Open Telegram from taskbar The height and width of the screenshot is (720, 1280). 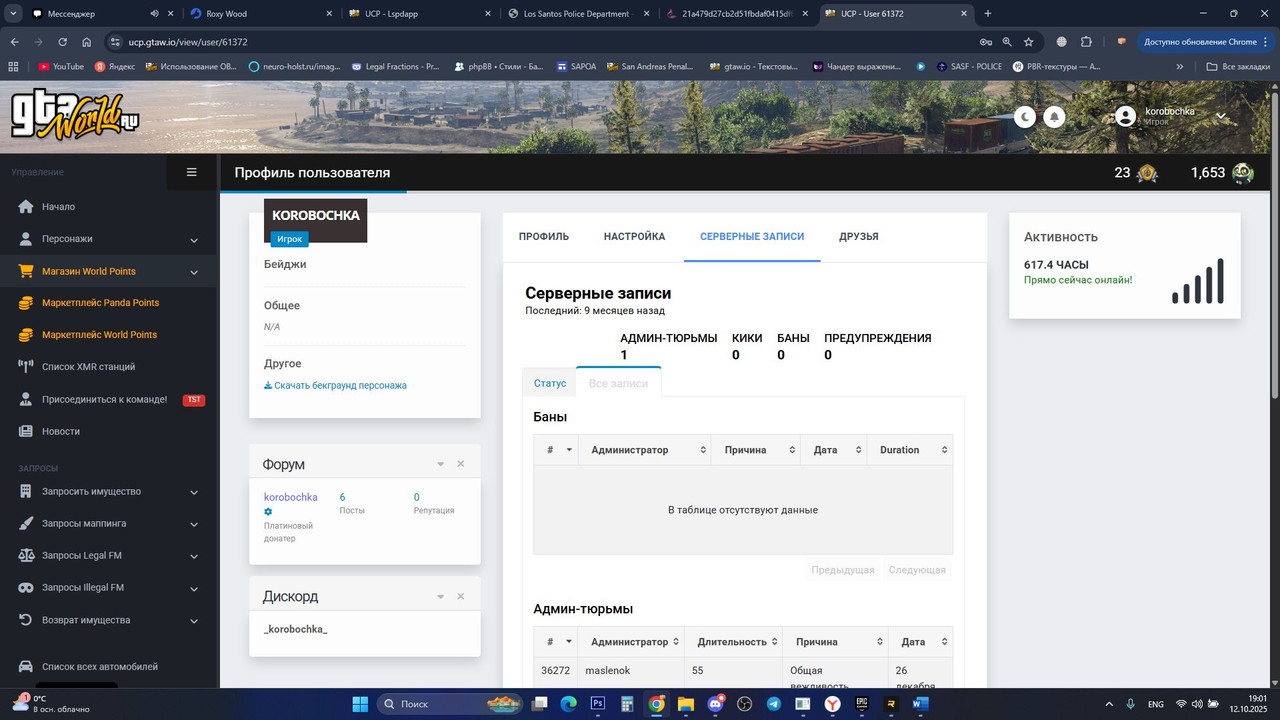774,704
